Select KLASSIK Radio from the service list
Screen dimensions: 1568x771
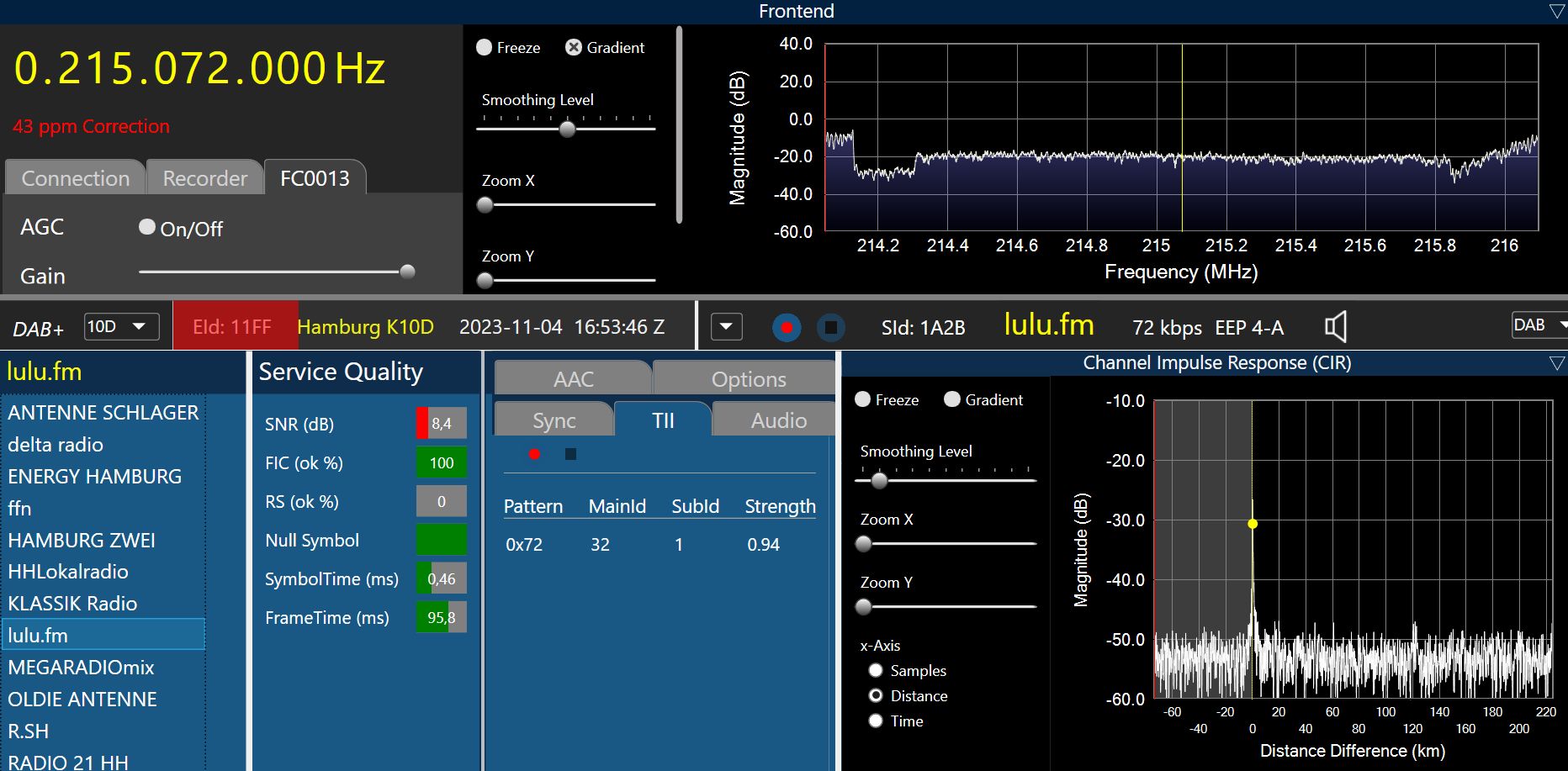pos(72,604)
